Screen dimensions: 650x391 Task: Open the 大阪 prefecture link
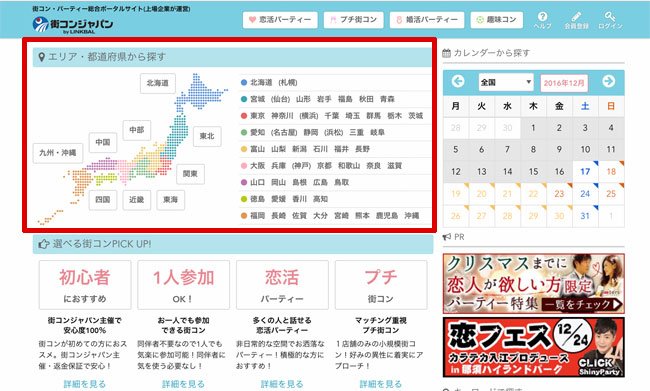coord(257,165)
